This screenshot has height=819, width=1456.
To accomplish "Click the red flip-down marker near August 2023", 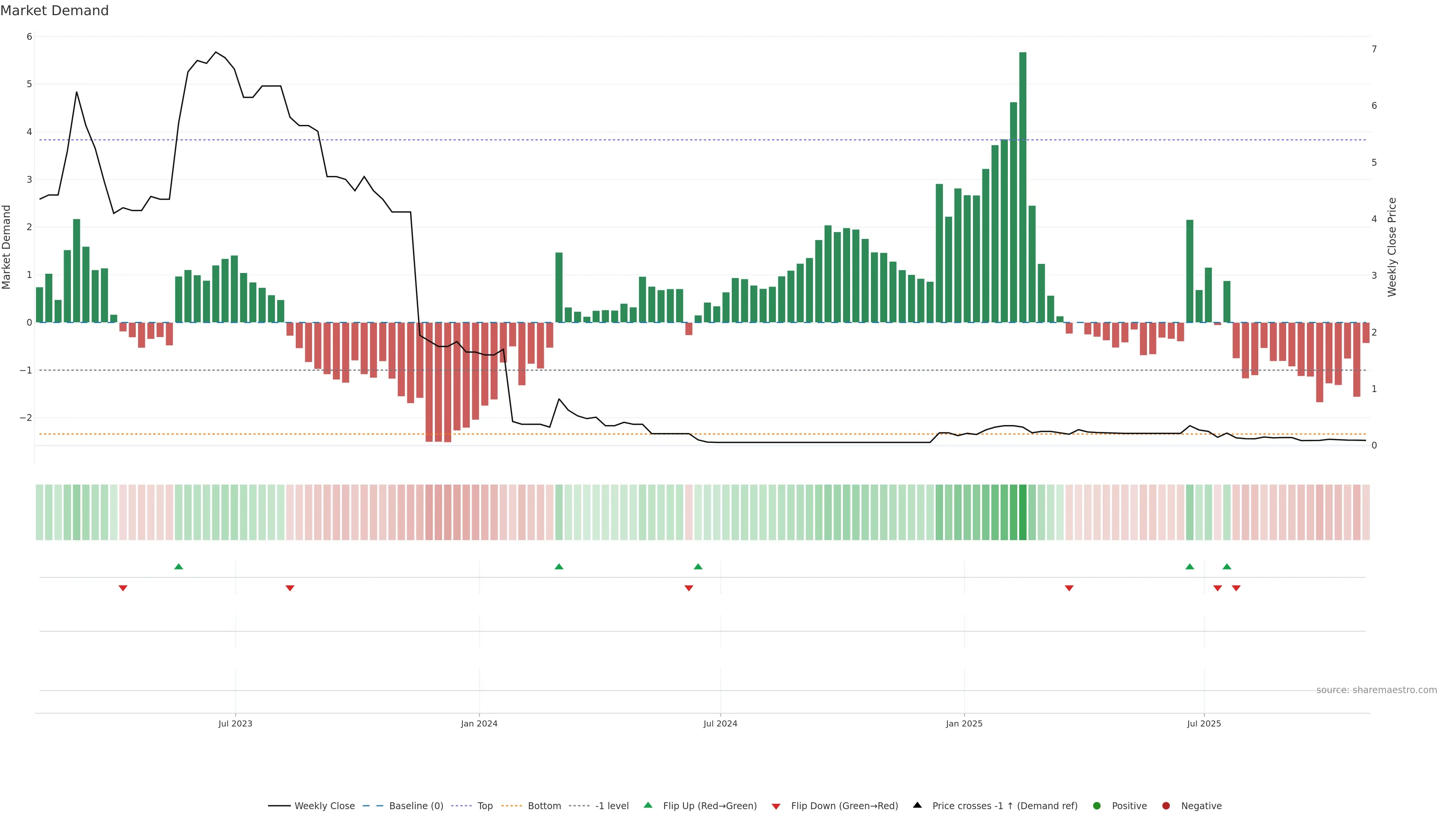I will (x=290, y=588).
